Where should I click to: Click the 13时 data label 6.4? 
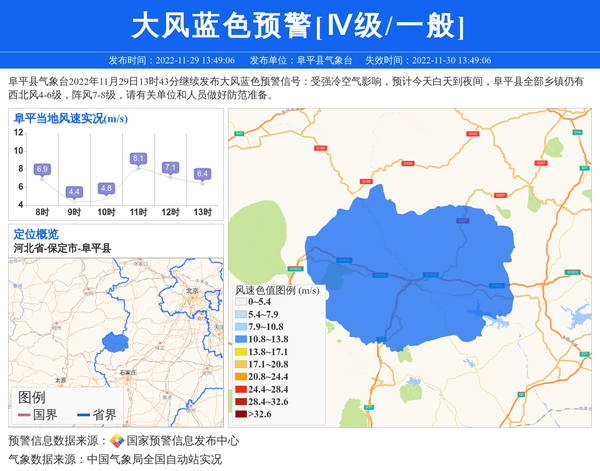click(x=202, y=174)
